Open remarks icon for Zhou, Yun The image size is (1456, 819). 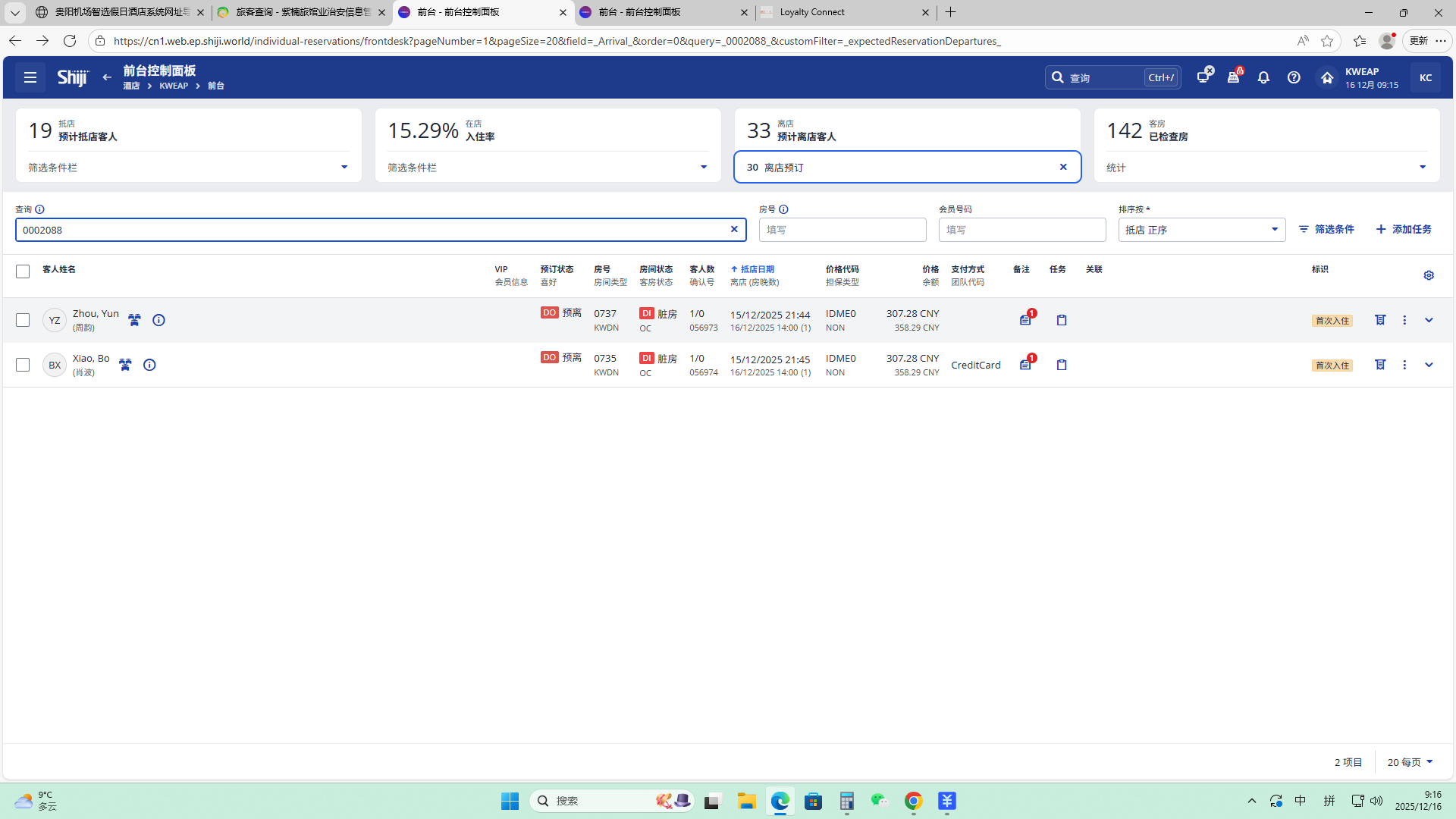1025,320
